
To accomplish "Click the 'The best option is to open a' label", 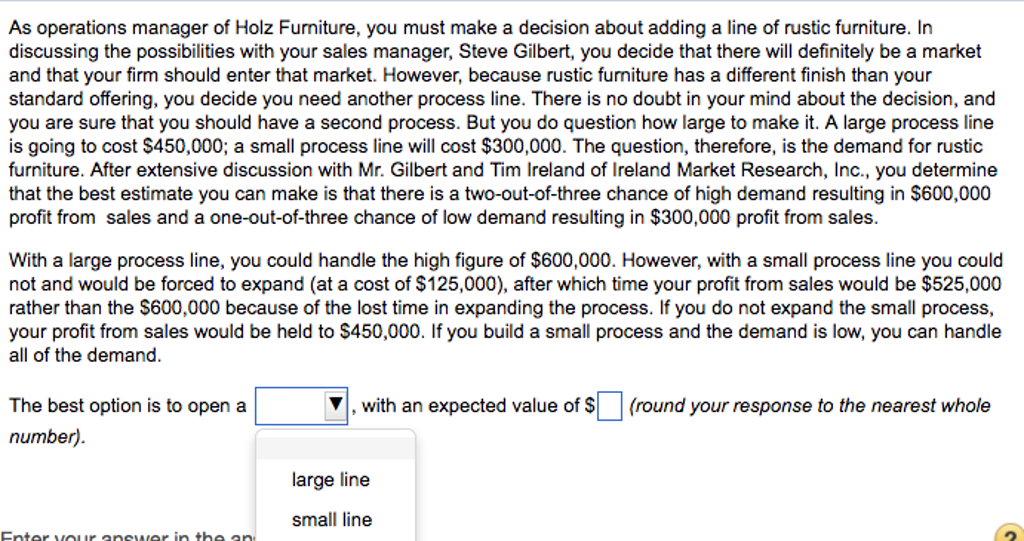I will click(x=127, y=406).
